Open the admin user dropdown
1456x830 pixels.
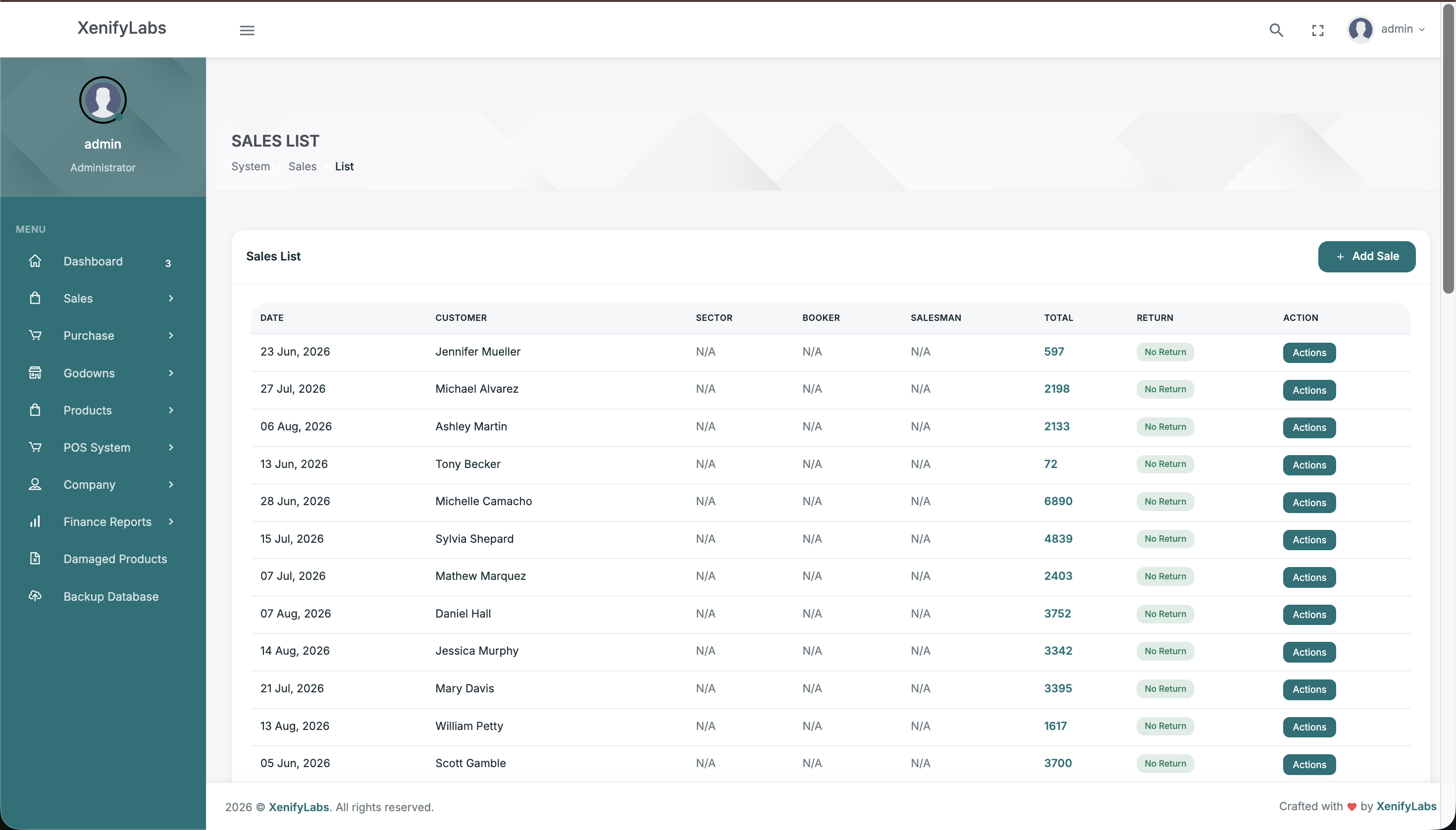(x=1386, y=29)
